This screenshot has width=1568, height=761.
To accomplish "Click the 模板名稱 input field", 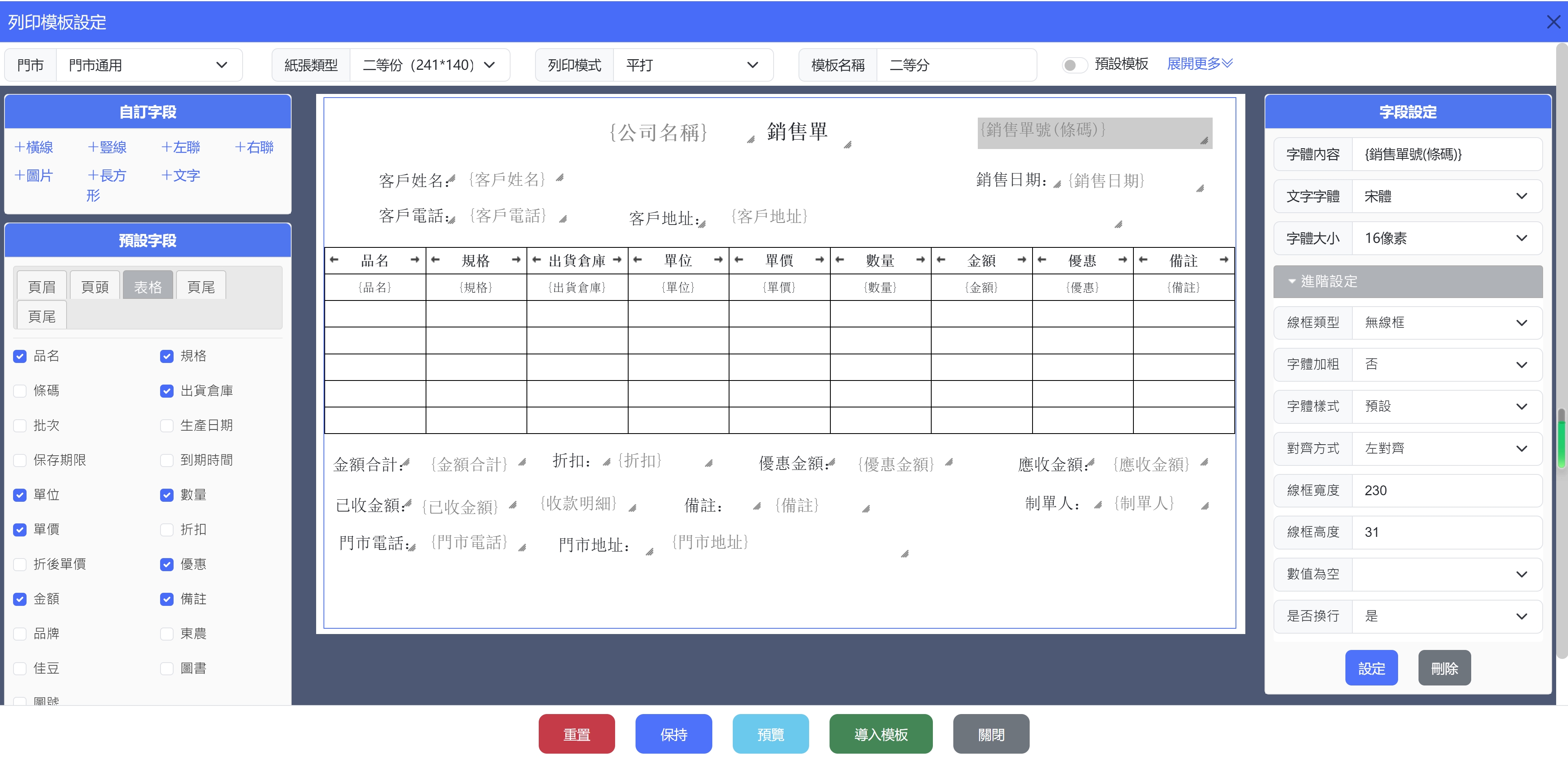I will click(x=956, y=65).
